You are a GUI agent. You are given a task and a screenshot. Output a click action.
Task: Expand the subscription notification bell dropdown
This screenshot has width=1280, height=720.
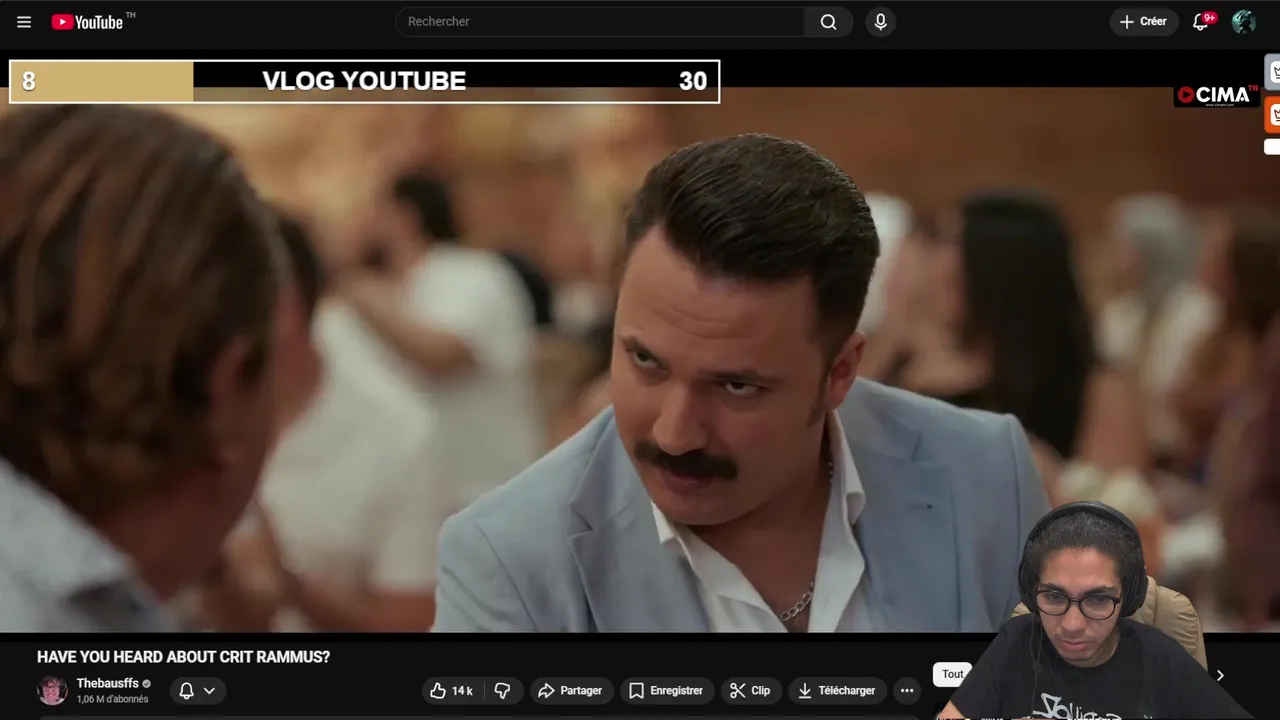click(x=197, y=690)
